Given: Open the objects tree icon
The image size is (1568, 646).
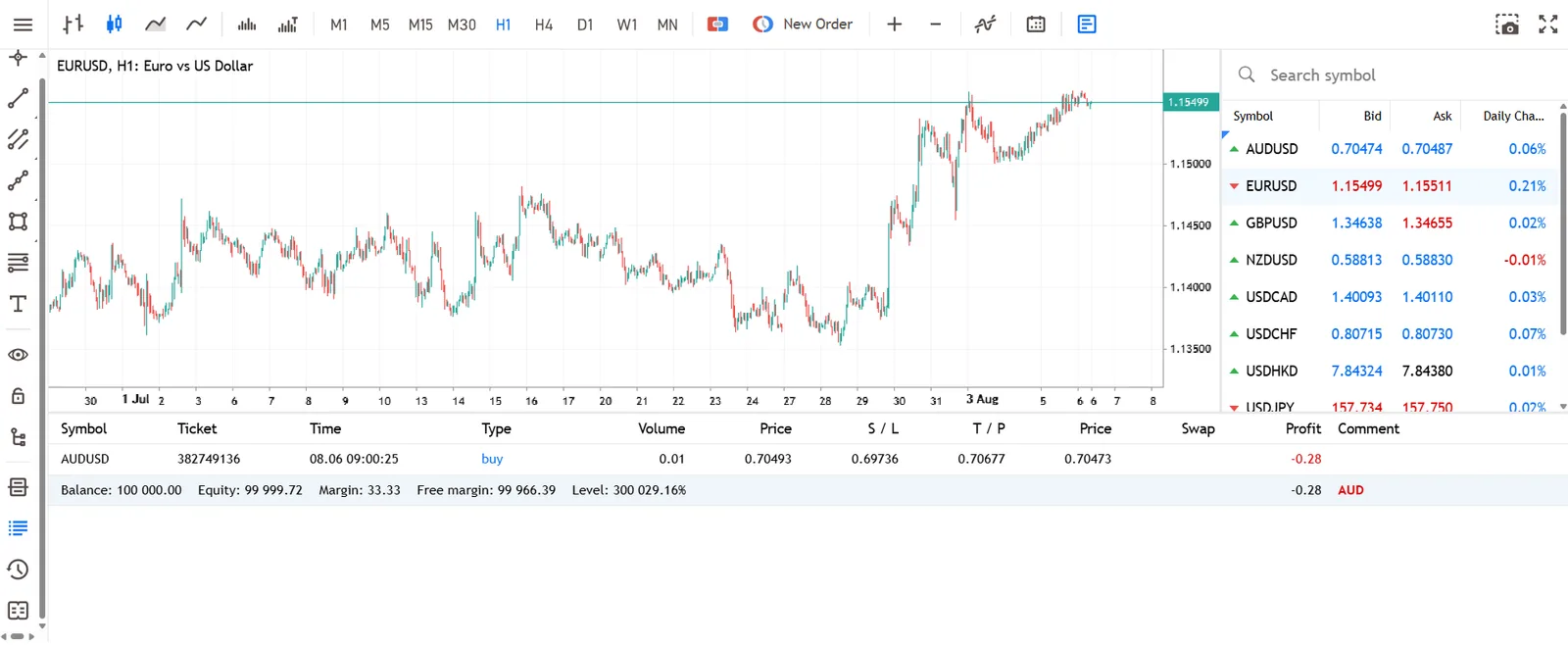Looking at the screenshot, I should pyautogui.click(x=18, y=437).
